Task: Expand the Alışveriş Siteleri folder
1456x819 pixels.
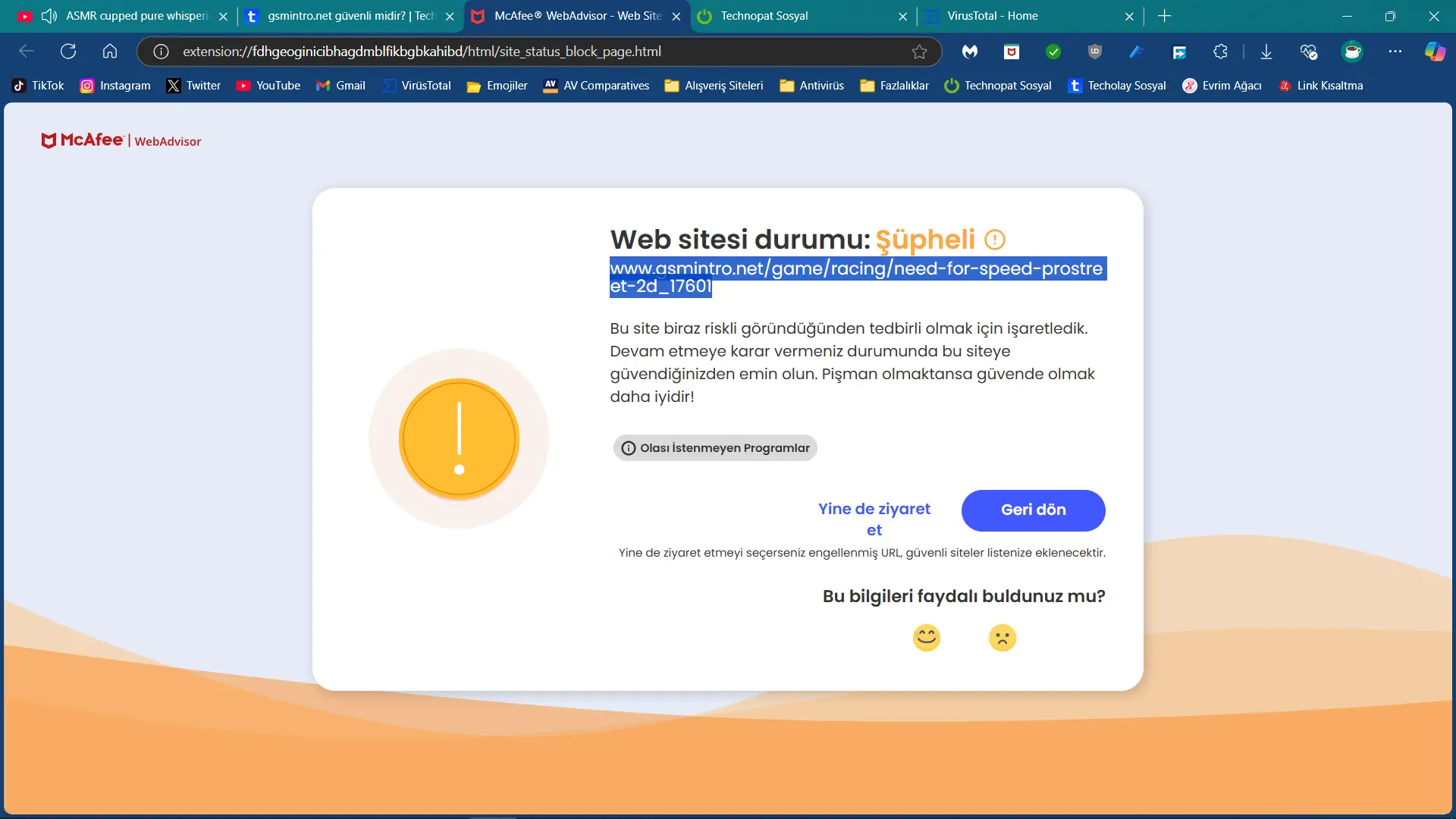Action: pyautogui.click(x=714, y=86)
